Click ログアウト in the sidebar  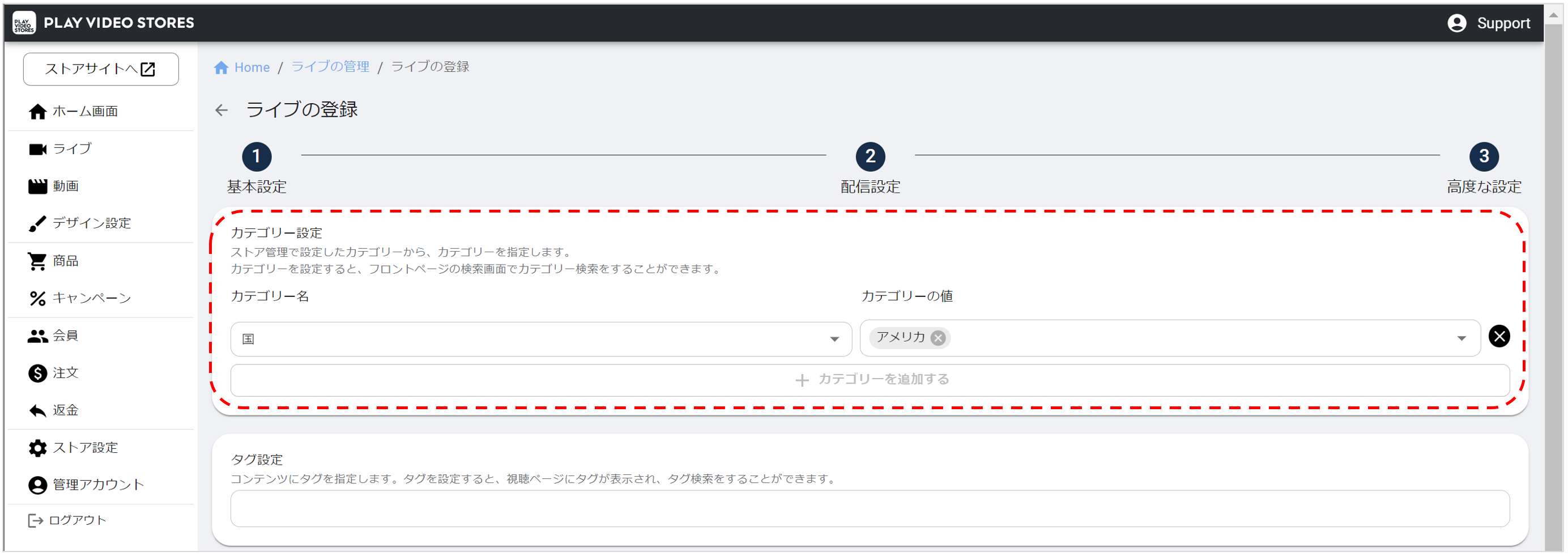[76, 520]
